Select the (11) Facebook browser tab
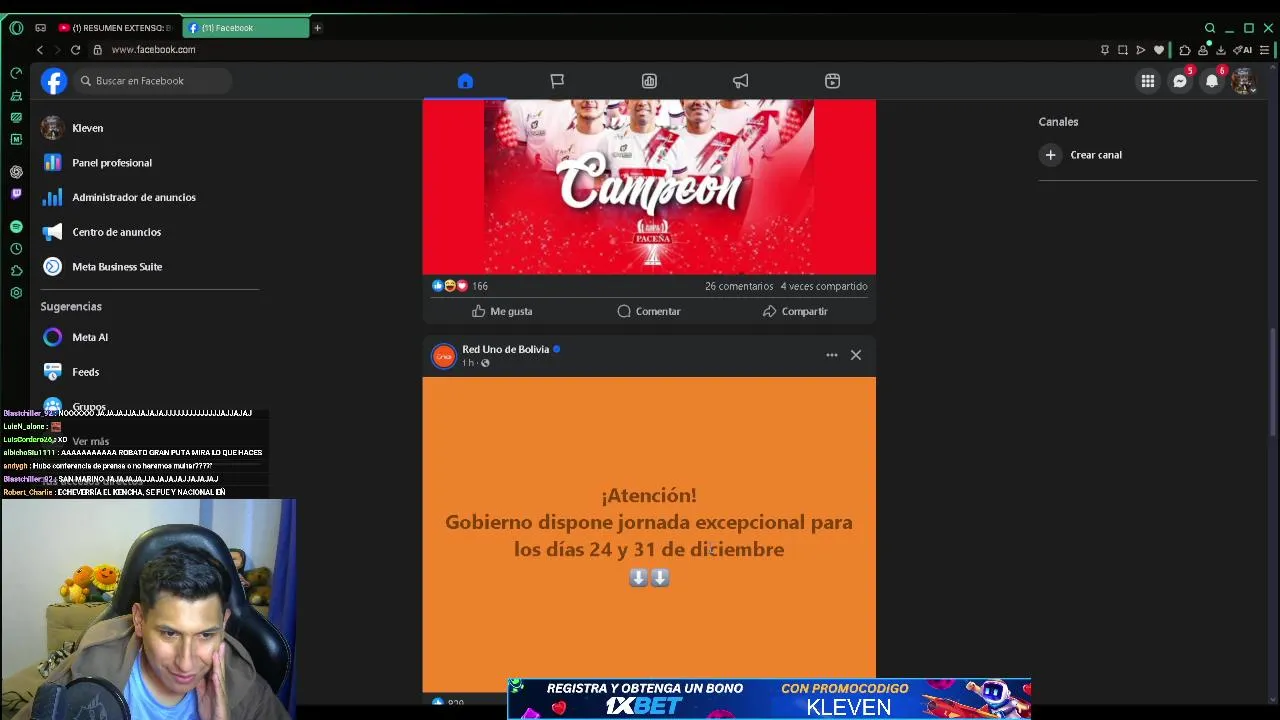The width and height of the screenshot is (1280, 720). tap(245, 28)
